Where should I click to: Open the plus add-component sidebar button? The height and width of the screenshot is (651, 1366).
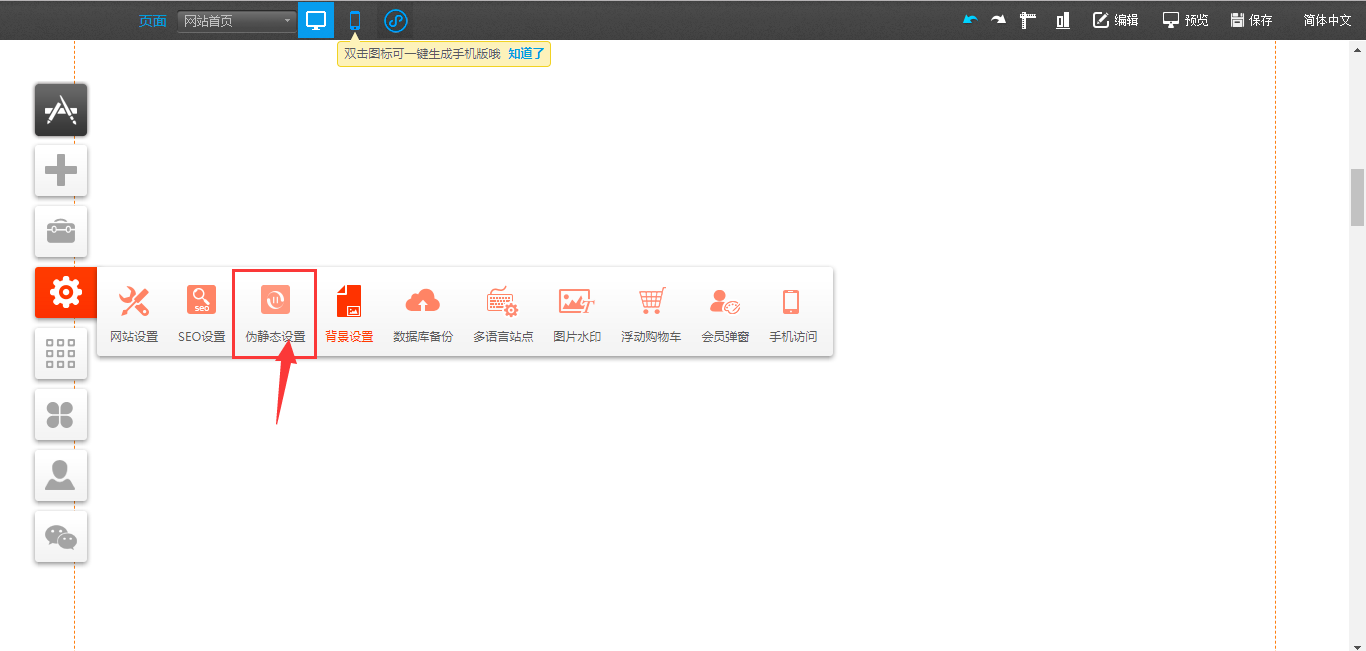click(x=61, y=171)
